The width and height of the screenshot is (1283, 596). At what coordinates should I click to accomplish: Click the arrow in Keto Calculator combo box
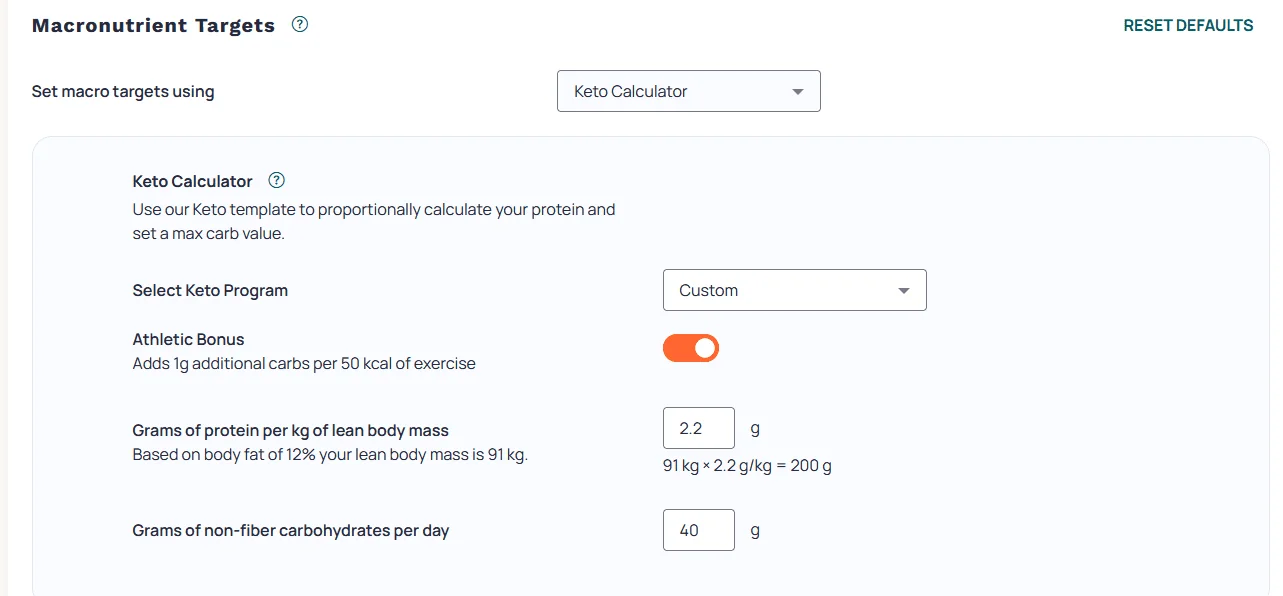[798, 92]
